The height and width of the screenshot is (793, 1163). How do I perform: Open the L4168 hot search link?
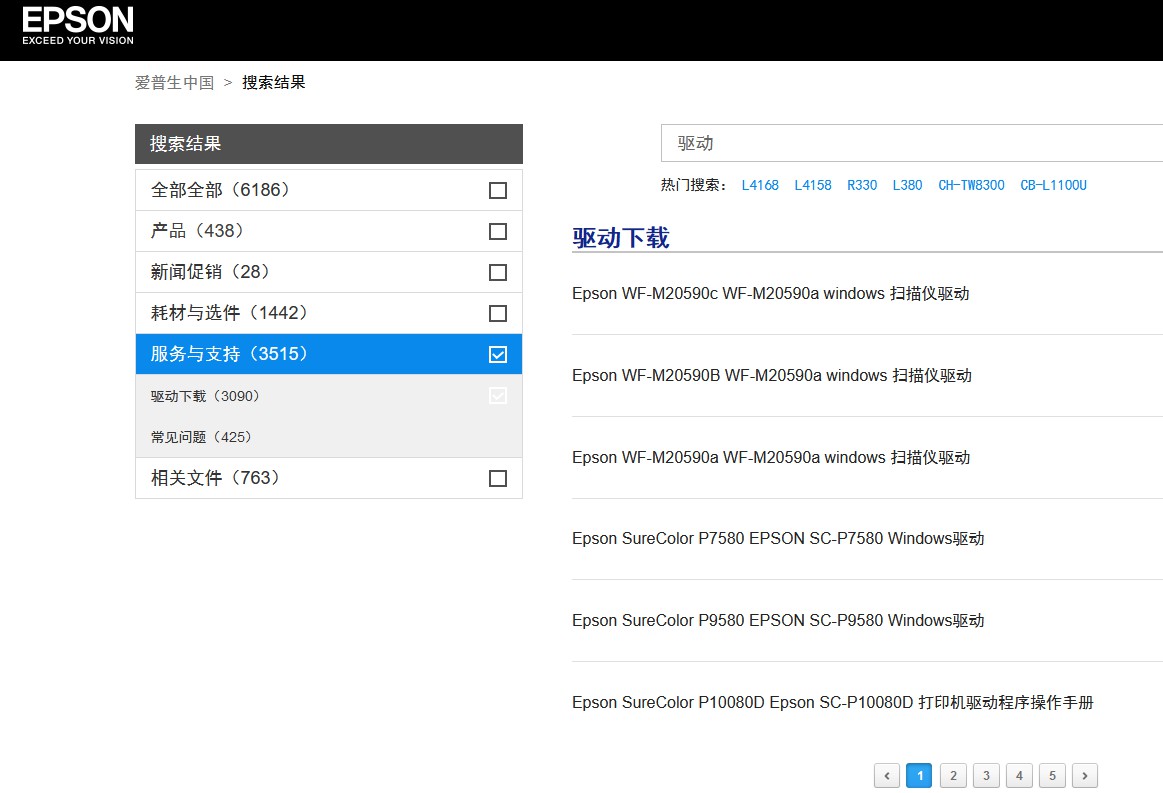pyautogui.click(x=760, y=185)
